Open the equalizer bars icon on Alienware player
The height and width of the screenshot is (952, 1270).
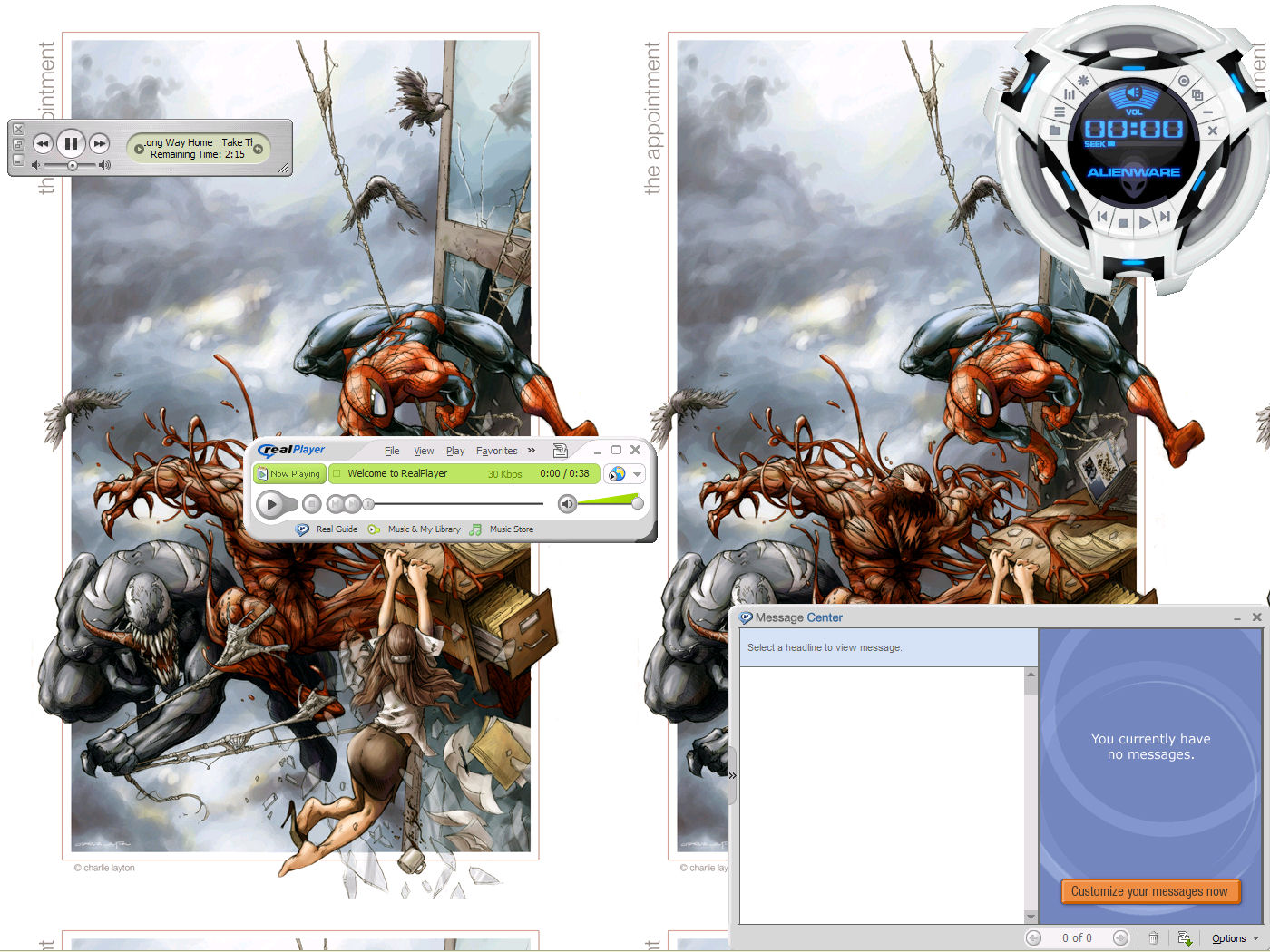pos(1070,94)
